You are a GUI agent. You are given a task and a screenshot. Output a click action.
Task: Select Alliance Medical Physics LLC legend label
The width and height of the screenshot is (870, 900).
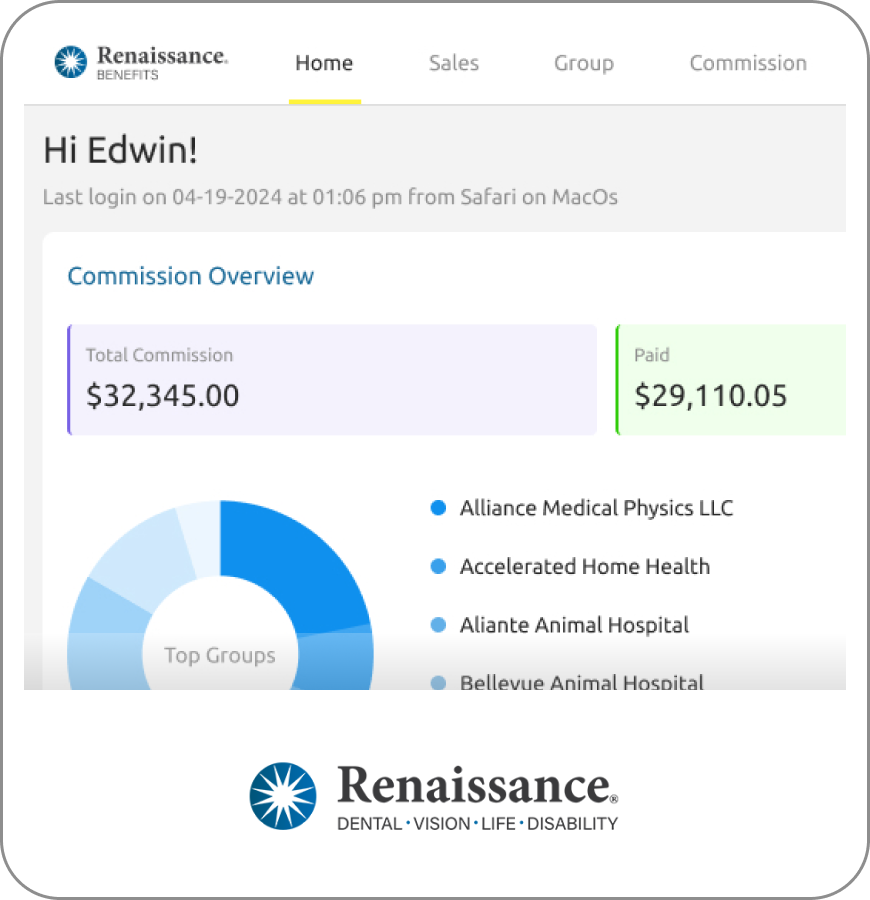[597, 508]
